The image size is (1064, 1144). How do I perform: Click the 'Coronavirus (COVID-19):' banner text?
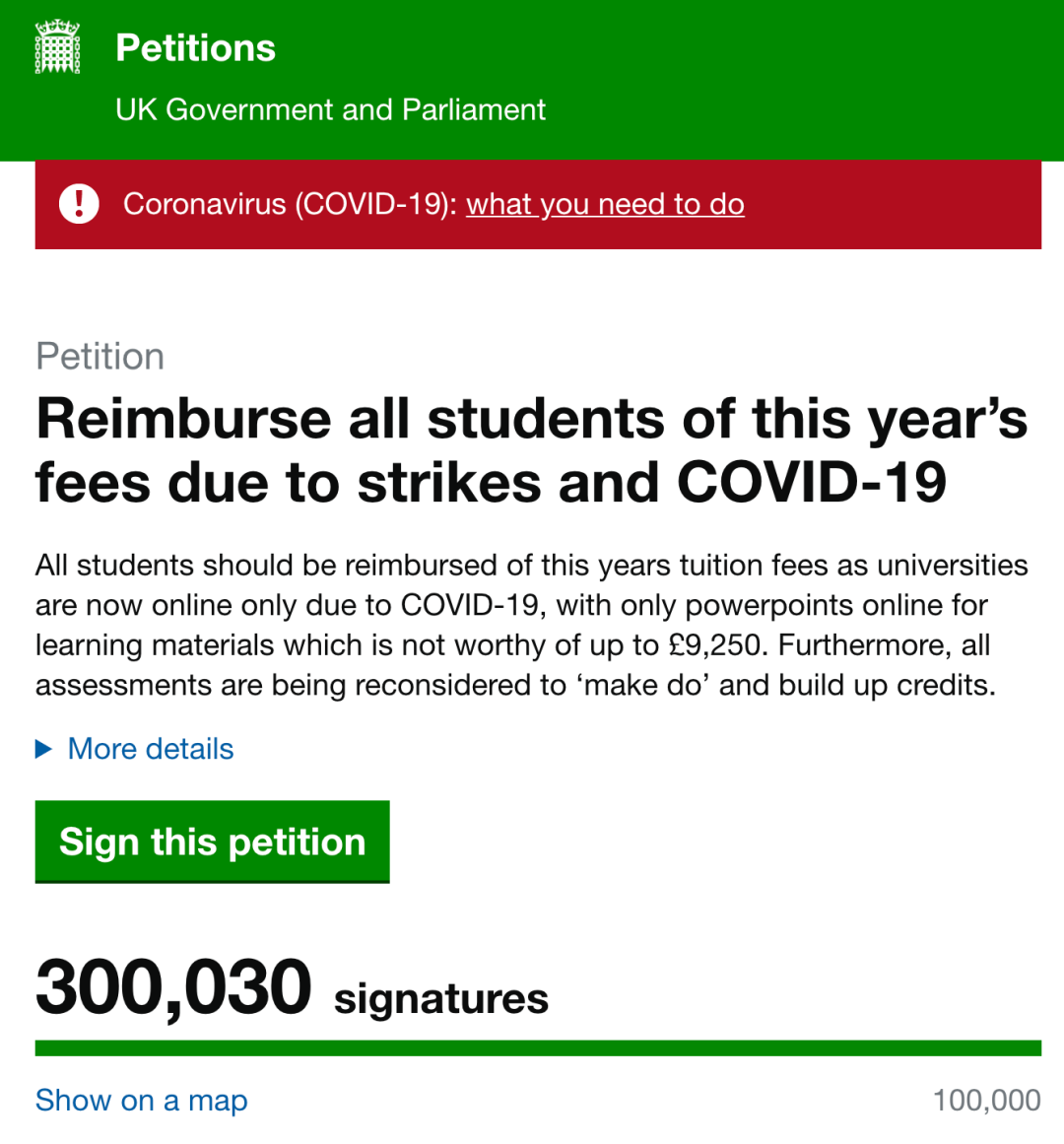pyautogui.click(x=291, y=204)
